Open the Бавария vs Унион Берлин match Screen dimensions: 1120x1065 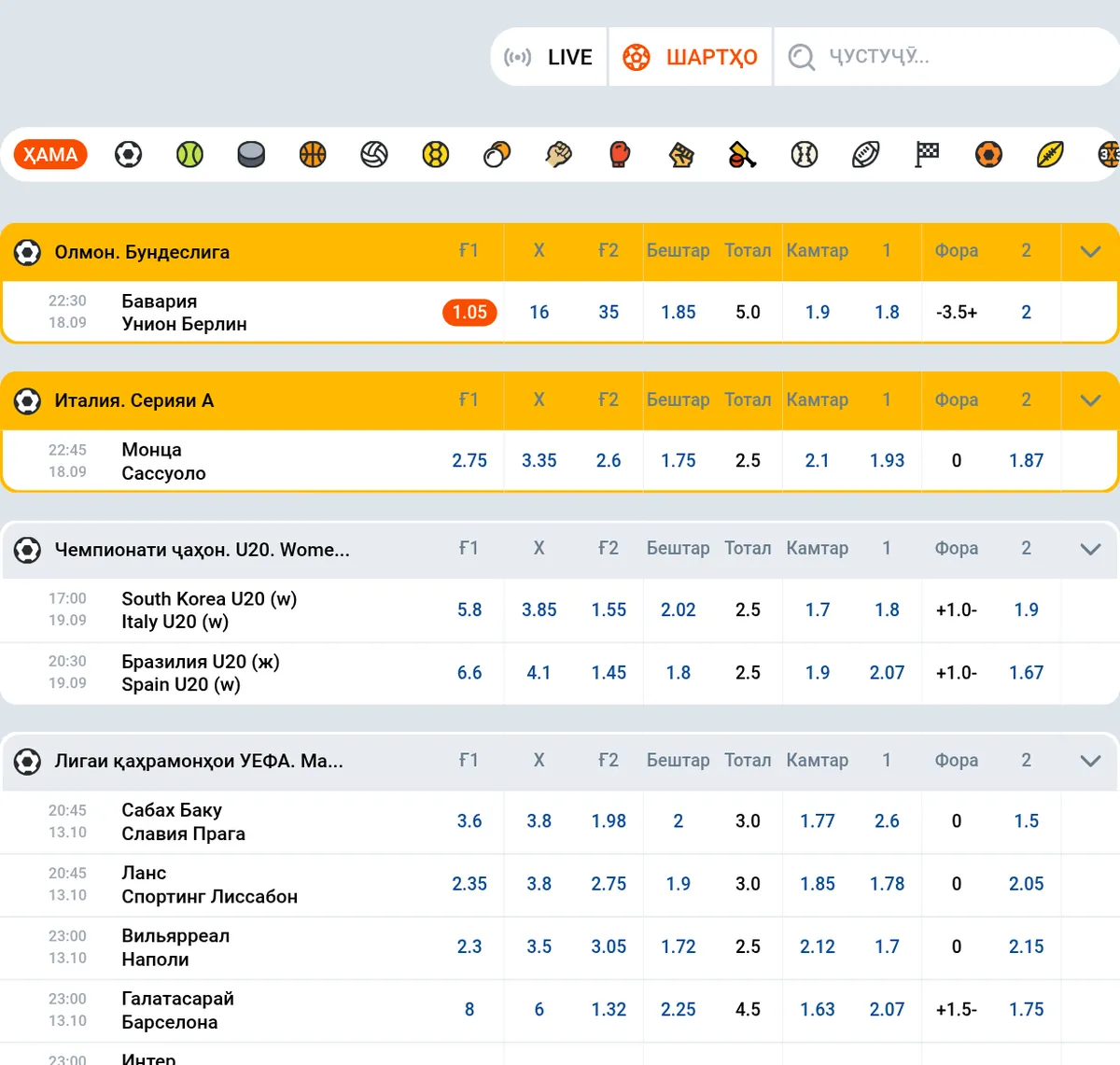click(x=184, y=313)
